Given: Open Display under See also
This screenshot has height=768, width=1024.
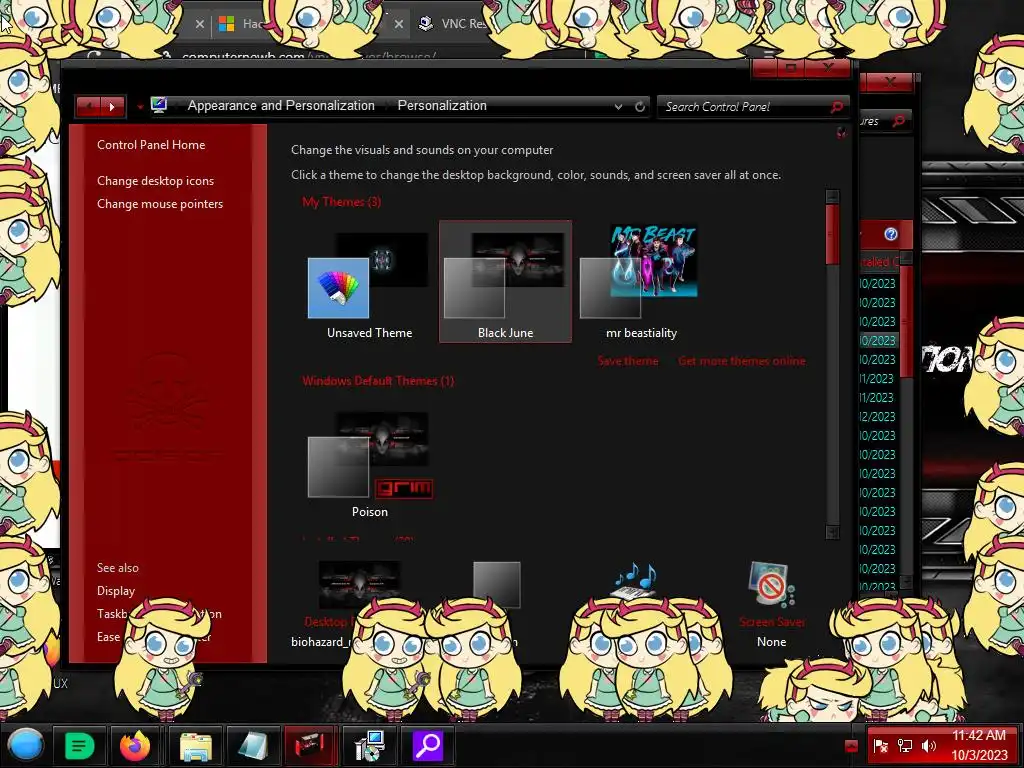Looking at the screenshot, I should pyautogui.click(x=116, y=591).
